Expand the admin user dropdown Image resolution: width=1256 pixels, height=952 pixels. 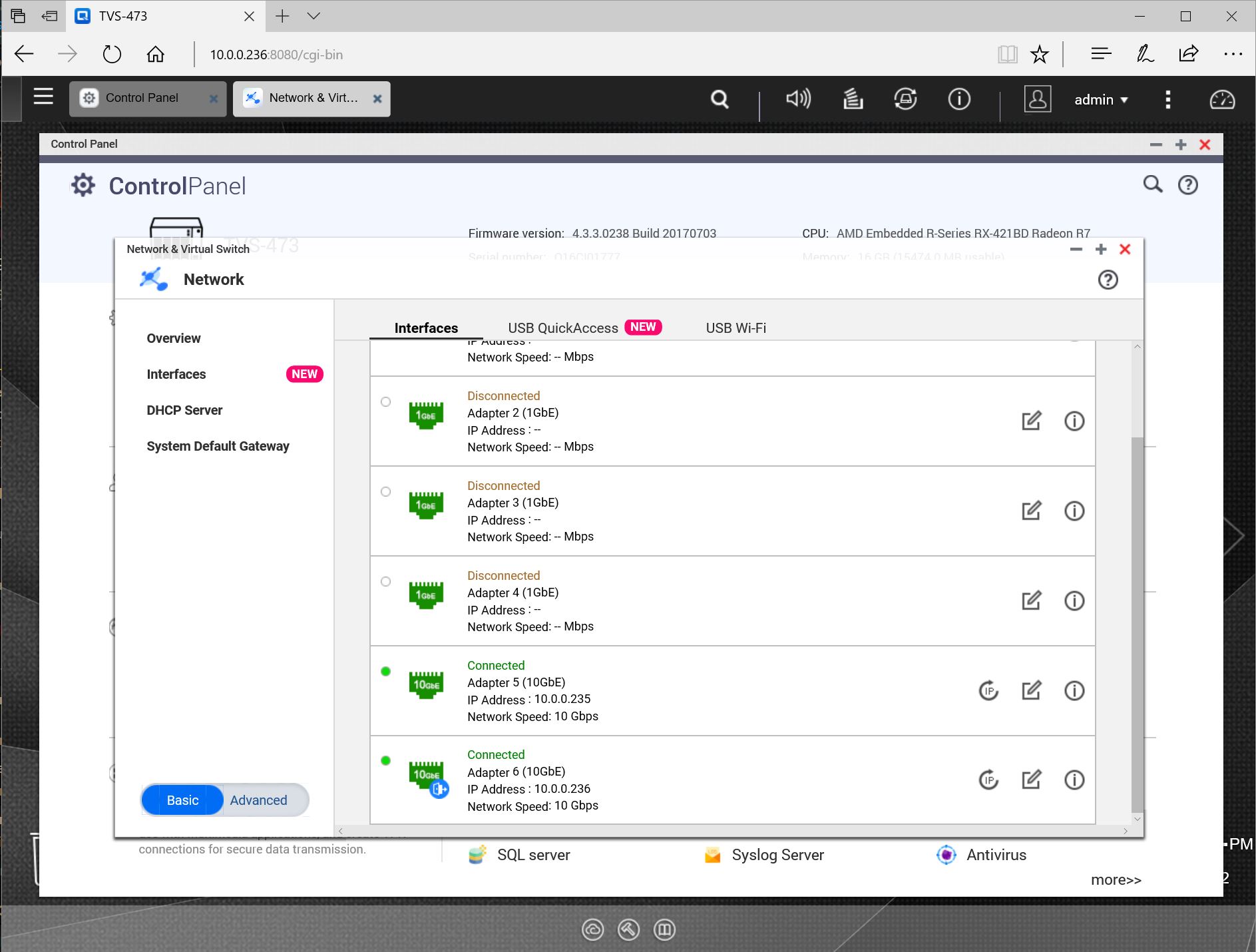pyautogui.click(x=1101, y=100)
